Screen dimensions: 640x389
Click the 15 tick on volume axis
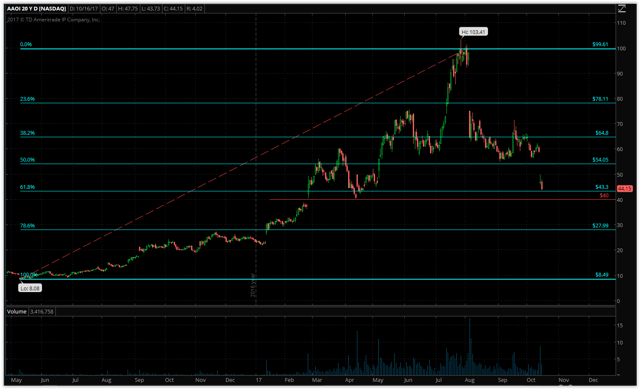pos(620,325)
